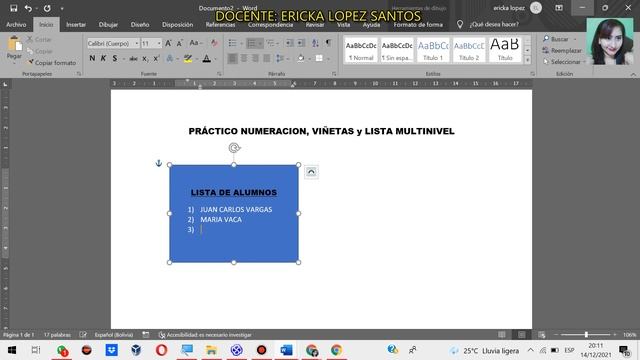
Task: Switch to the Disposición tab
Action: point(178,24)
